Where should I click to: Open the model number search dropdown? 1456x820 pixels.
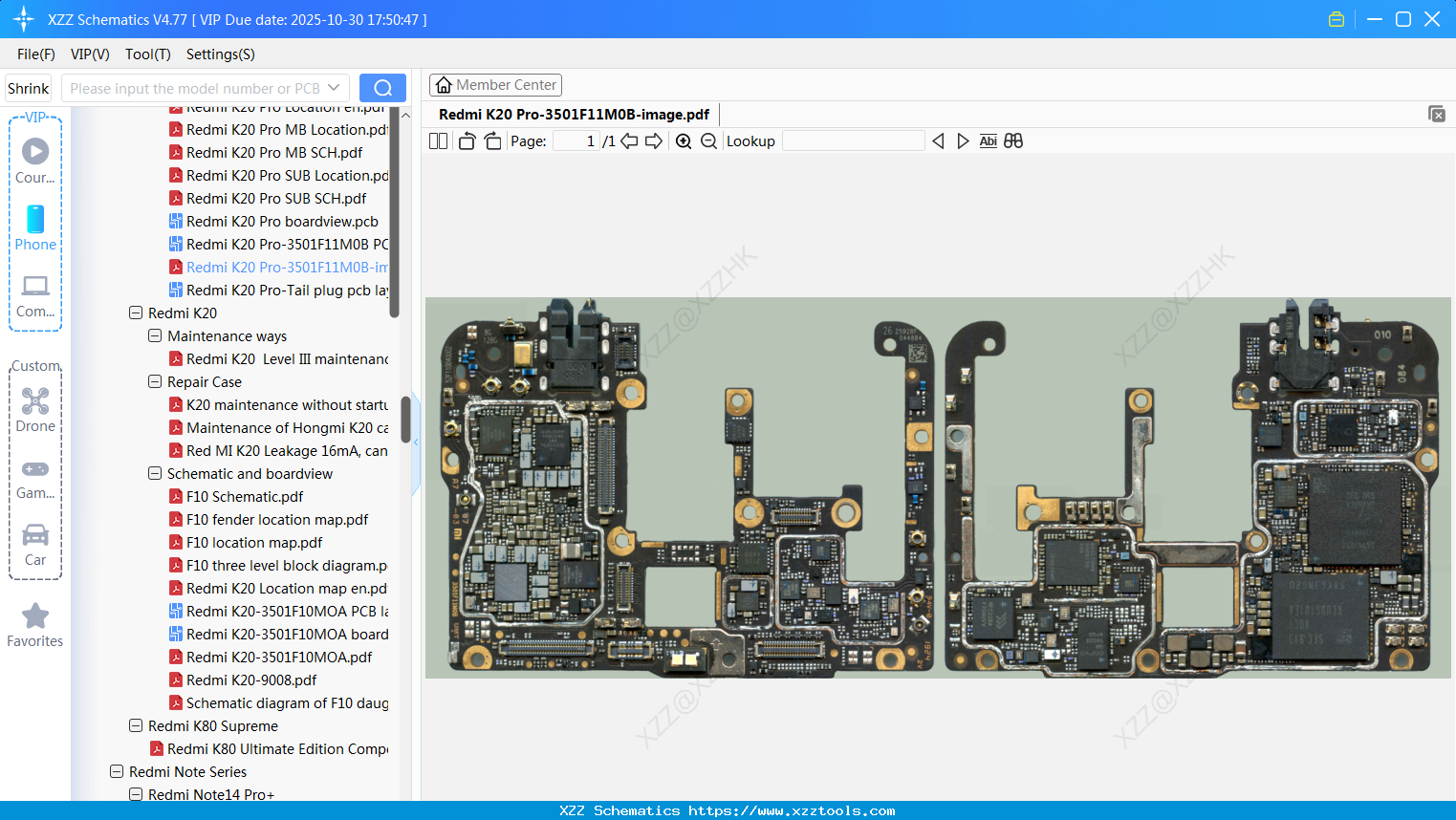pyautogui.click(x=334, y=87)
